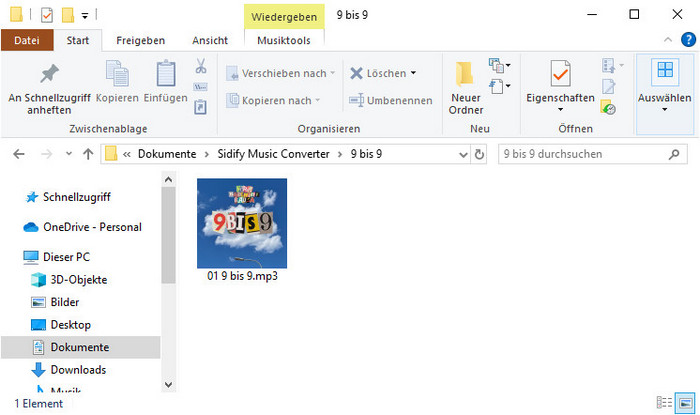
Task: Select Dokumente in navigation pane
Action: click(x=80, y=347)
